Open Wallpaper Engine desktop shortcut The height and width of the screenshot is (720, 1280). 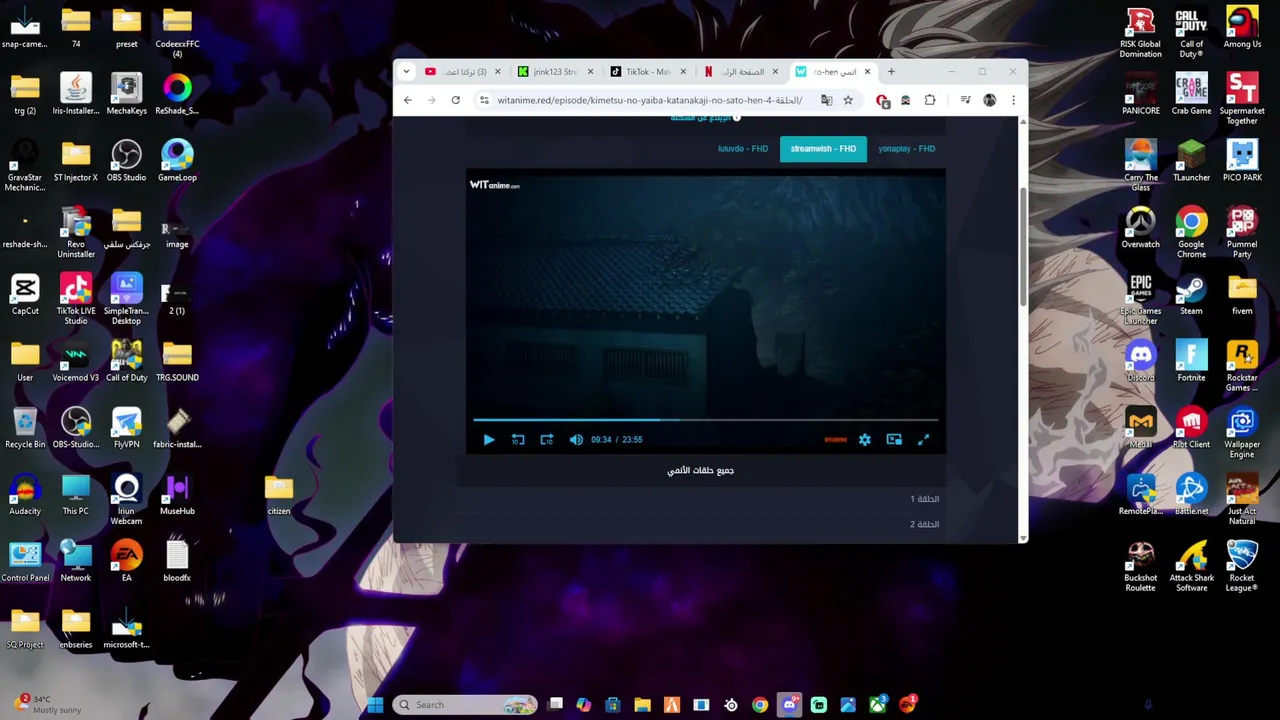pos(1242,432)
